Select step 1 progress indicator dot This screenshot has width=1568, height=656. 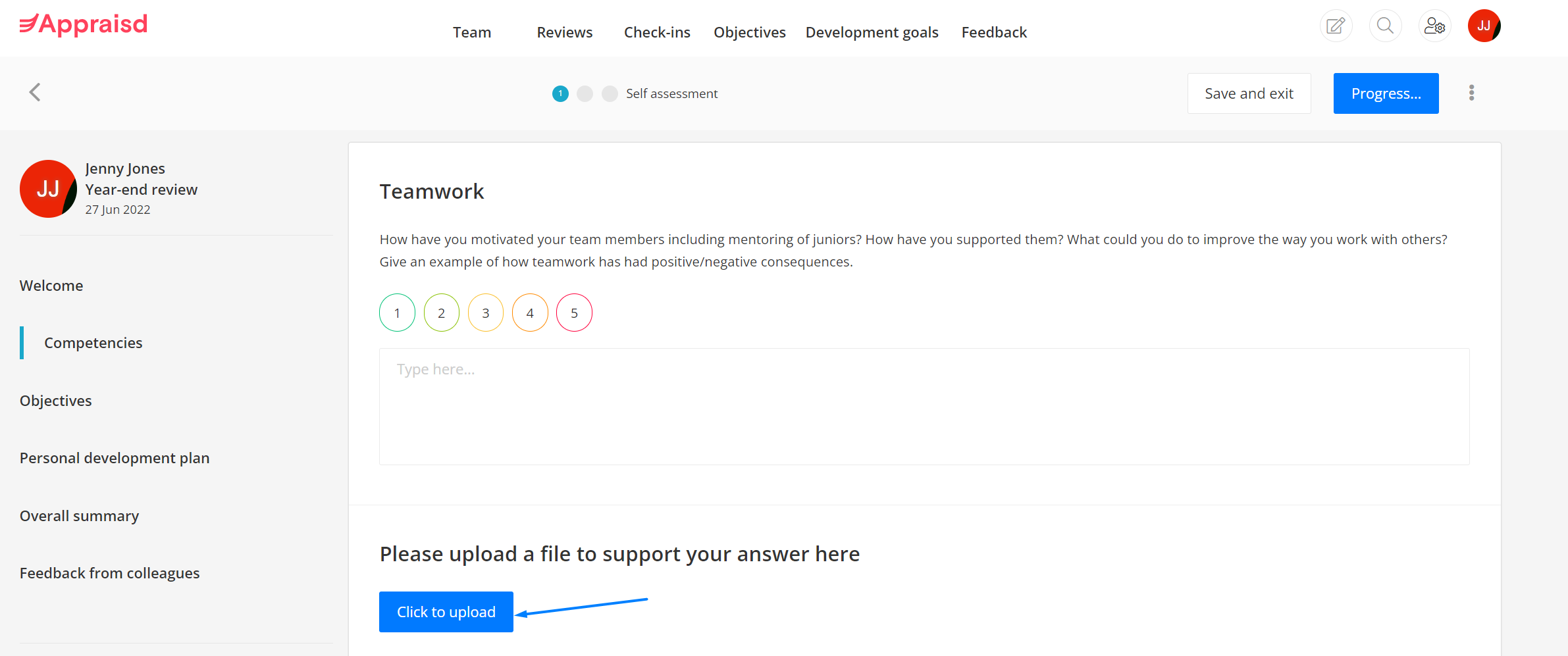(560, 93)
